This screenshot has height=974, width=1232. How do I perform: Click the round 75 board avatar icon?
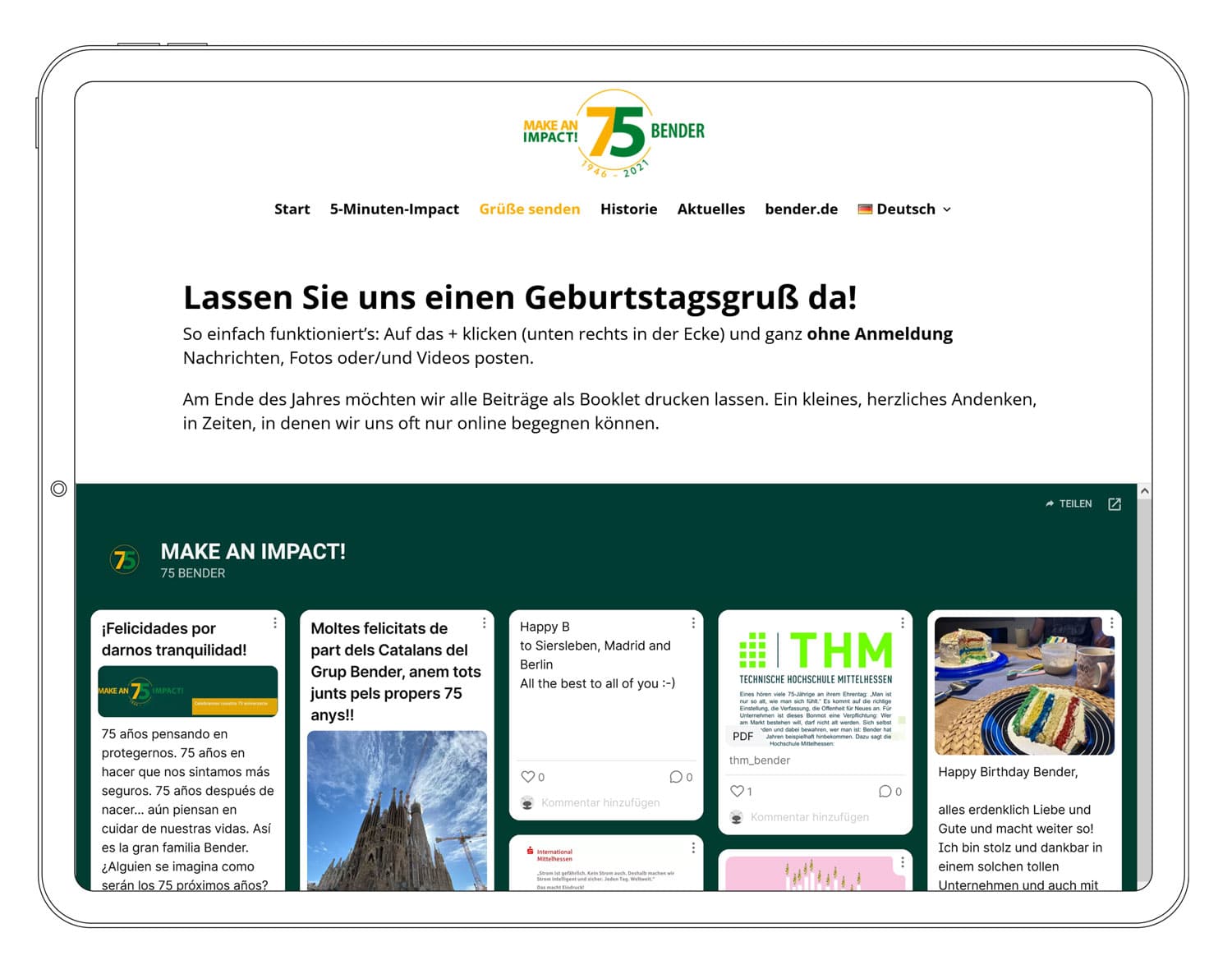(125, 560)
